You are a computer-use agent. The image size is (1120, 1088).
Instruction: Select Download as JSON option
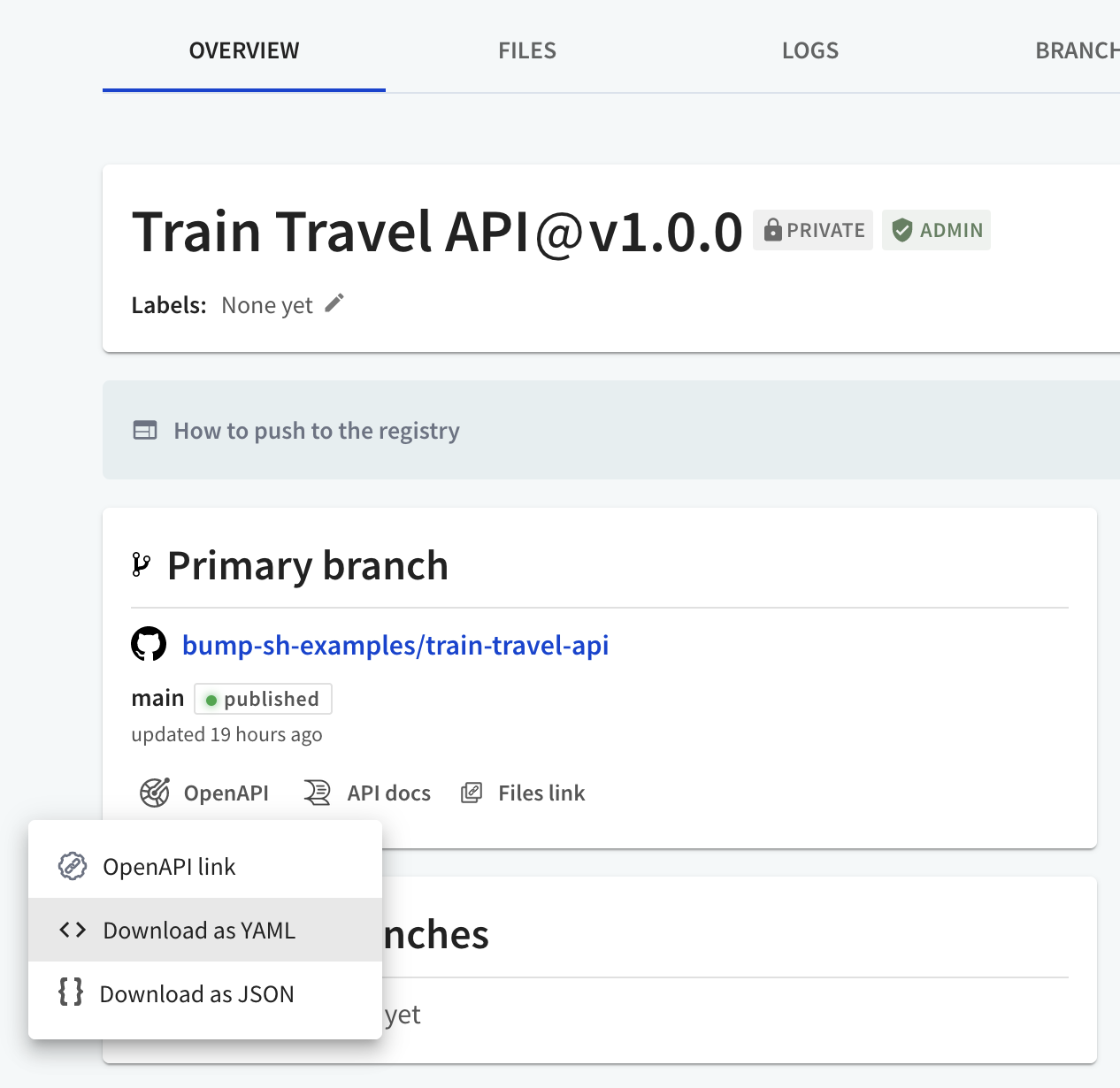click(x=196, y=994)
